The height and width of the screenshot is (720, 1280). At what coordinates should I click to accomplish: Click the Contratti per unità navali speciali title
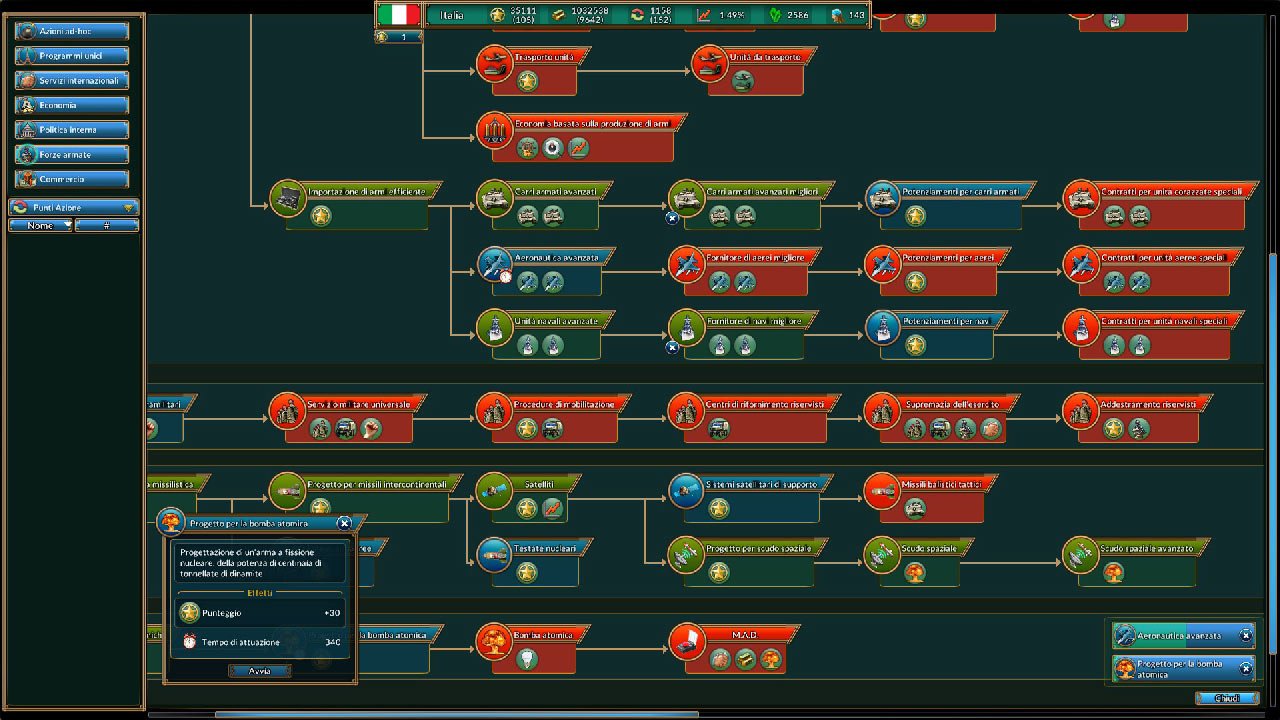[x=1164, y=321]
